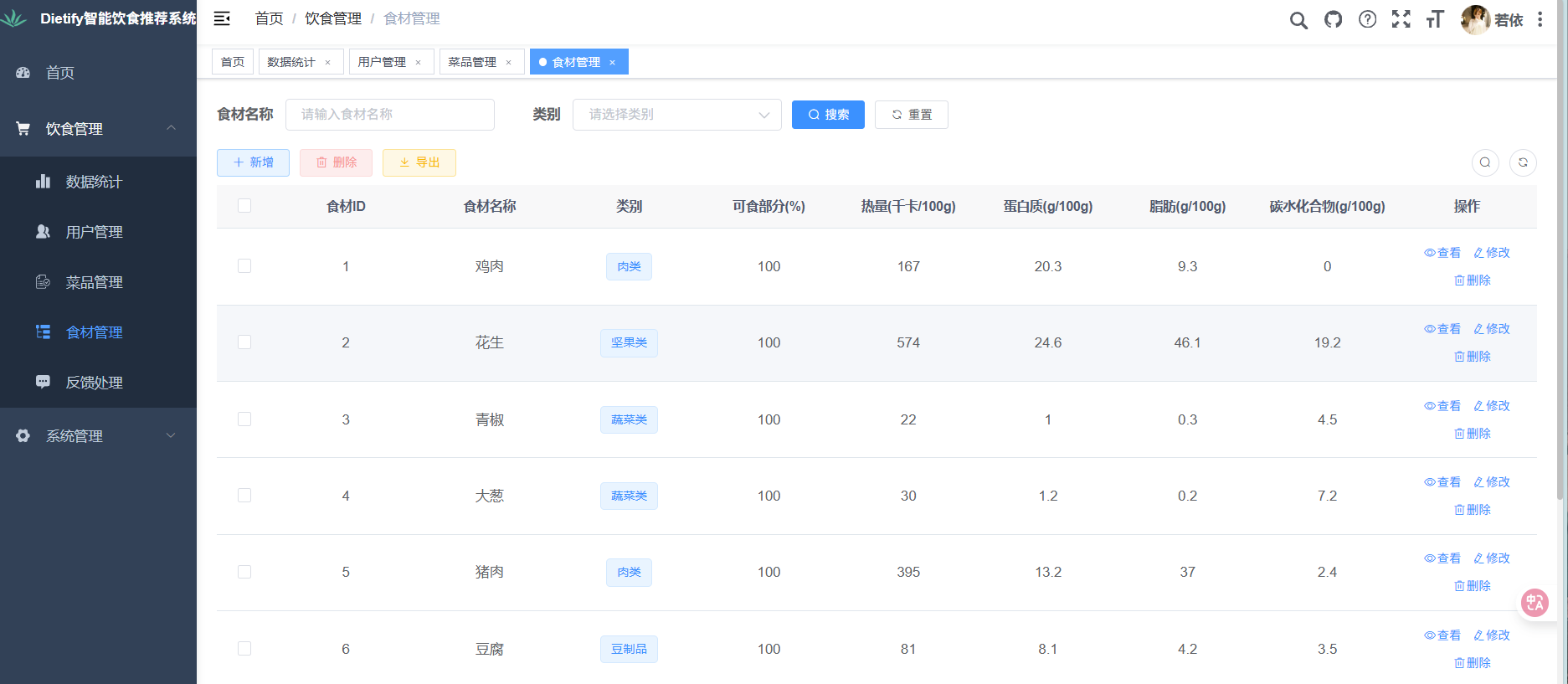
Task: Click the round refresh table icon
Action: 1523,162
